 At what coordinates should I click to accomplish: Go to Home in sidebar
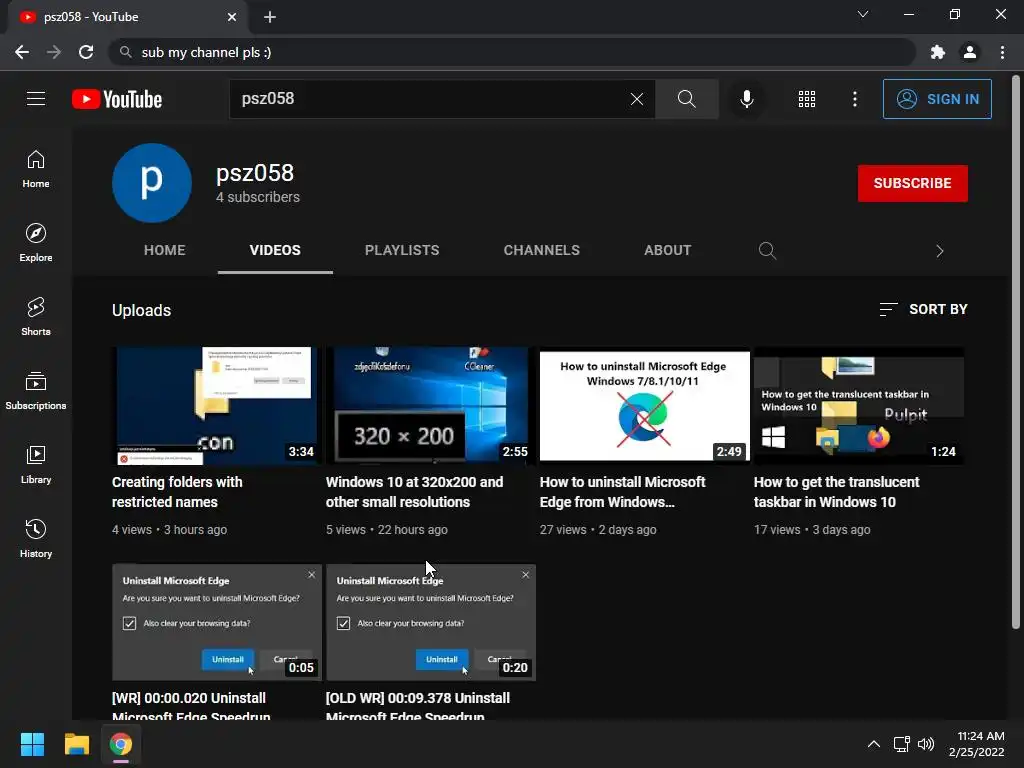(36, 169)
